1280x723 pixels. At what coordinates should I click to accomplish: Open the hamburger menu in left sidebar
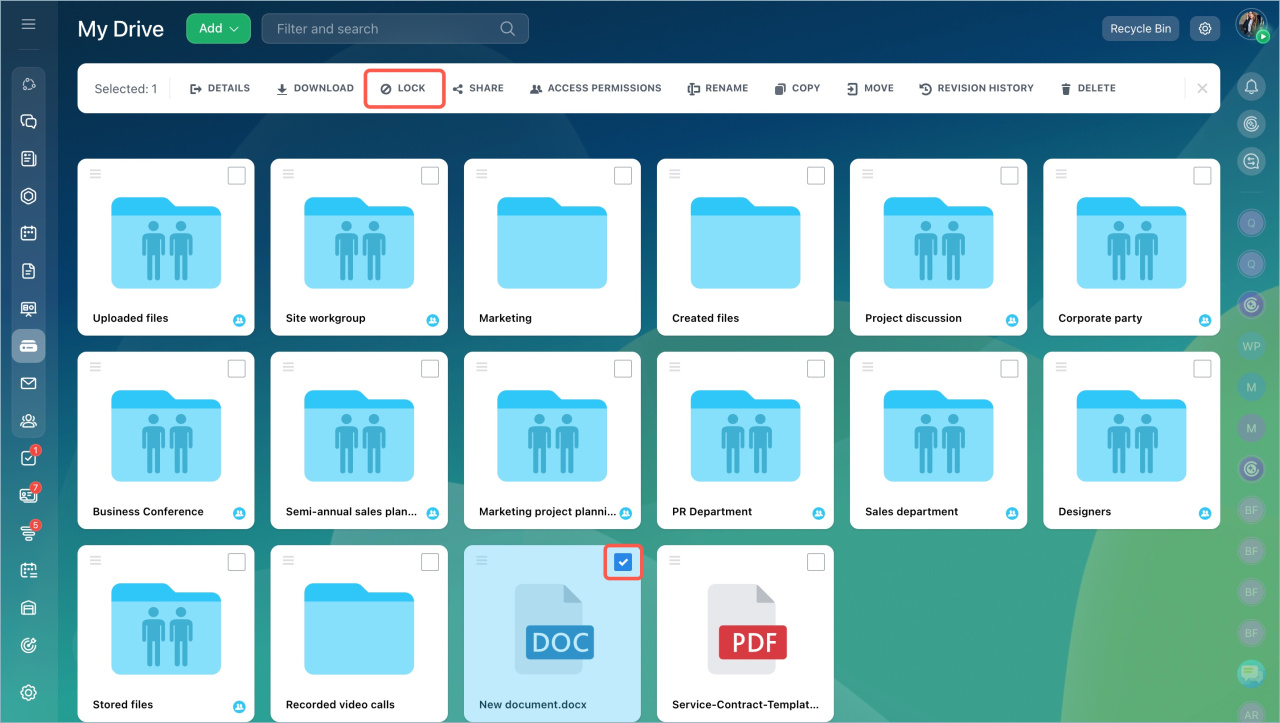(28, 24)
